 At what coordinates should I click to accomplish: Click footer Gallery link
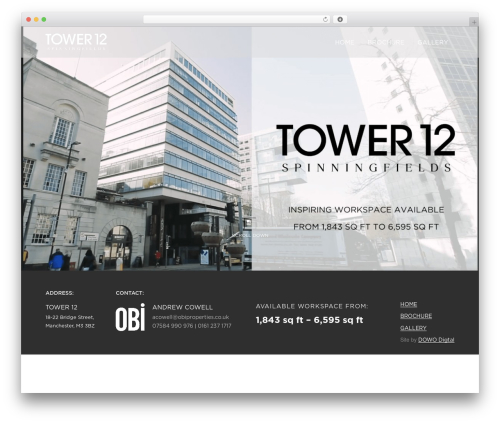click(413, 328)
